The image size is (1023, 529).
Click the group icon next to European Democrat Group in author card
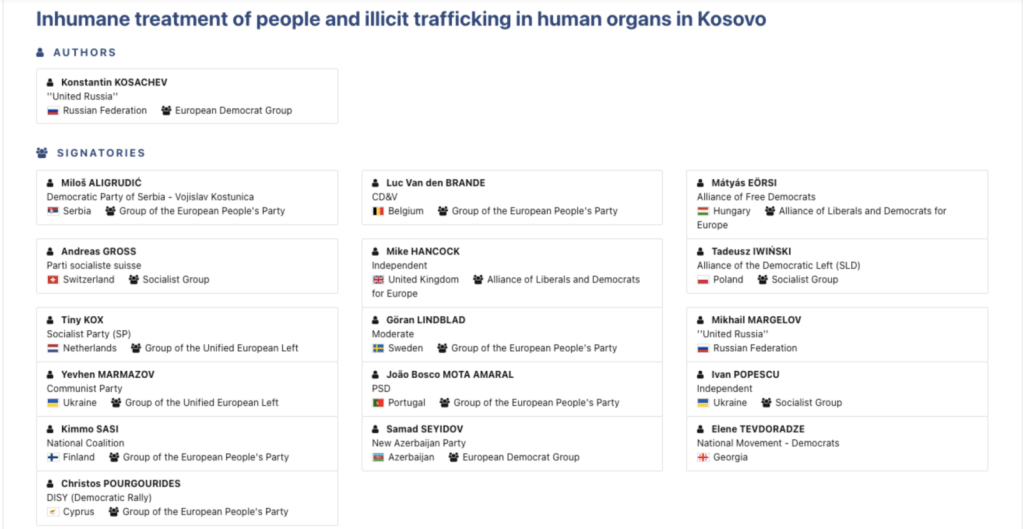click(x=166, y=111)
